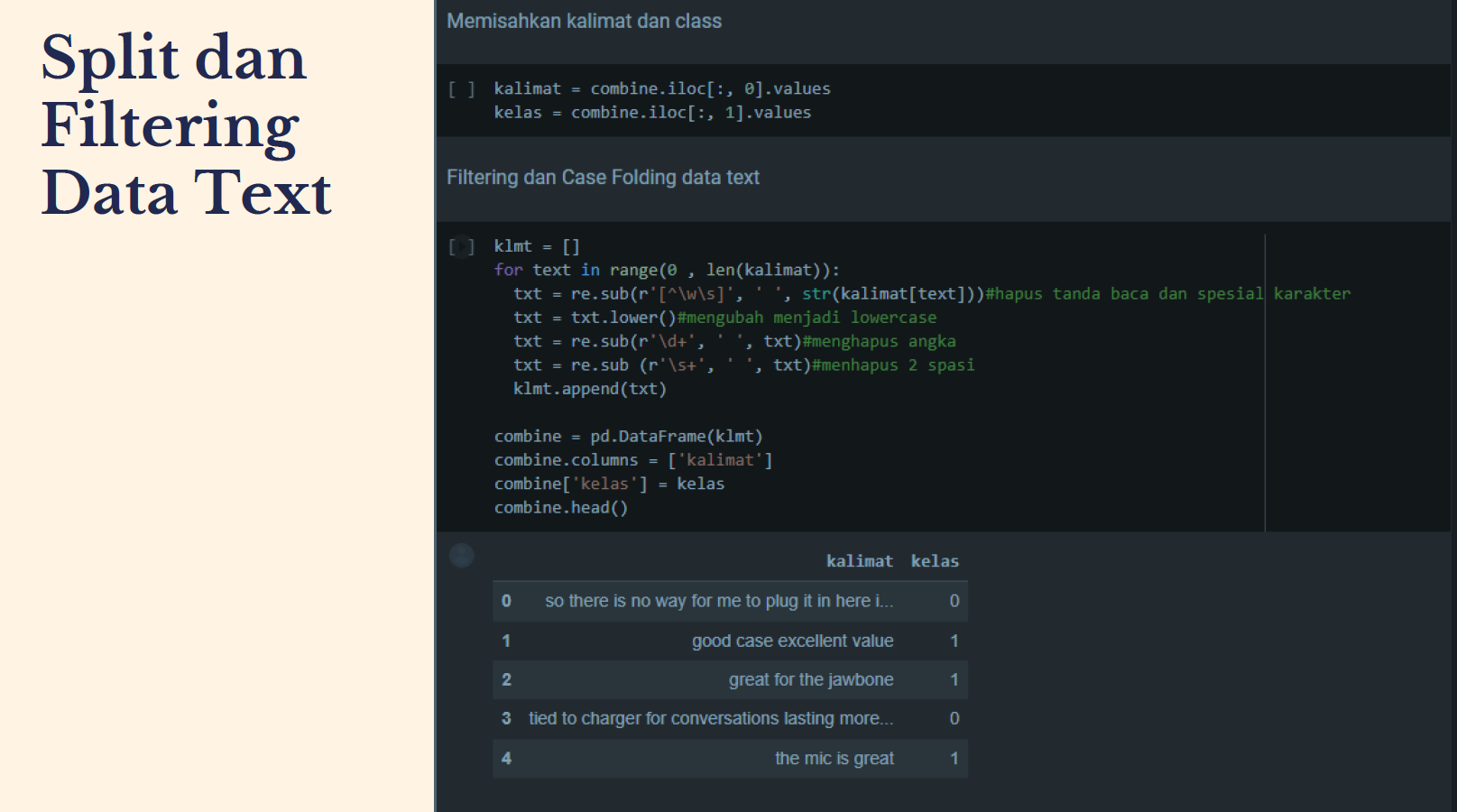Image resolution: width=1457 pixels, height=812 pixels.
Task: Click the 'the mic is great' cell
Action: tap(834, 759)
